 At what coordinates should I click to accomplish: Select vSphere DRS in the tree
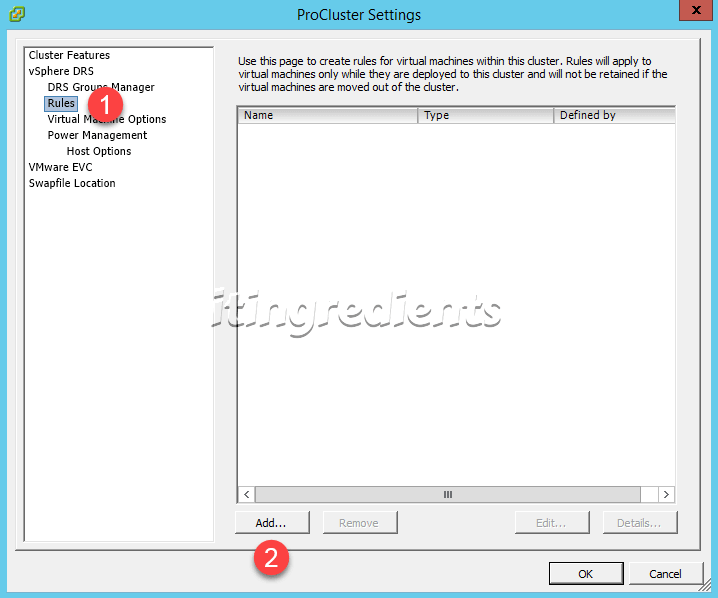coord(61,71)
